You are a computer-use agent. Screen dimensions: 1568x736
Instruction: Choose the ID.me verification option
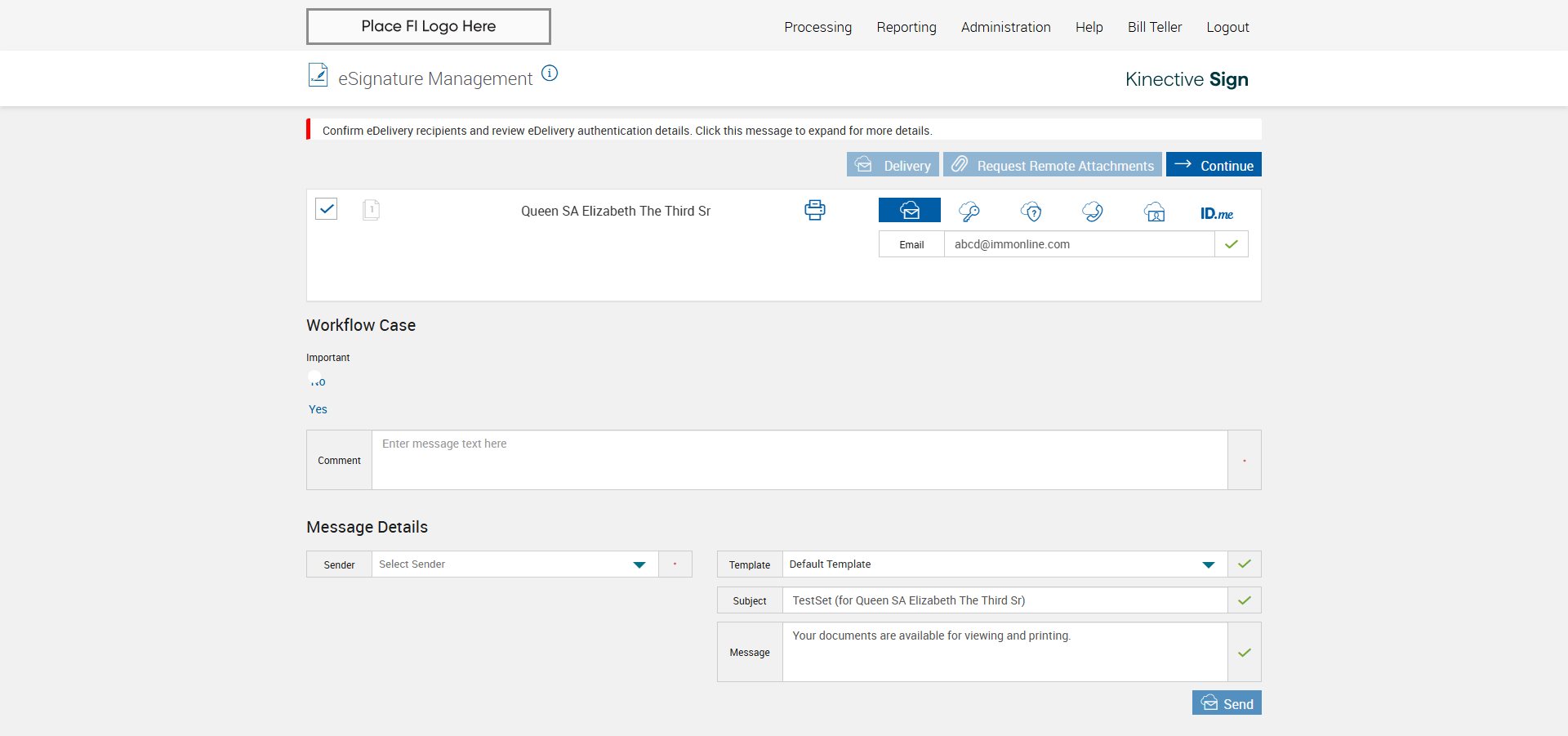1216,213
